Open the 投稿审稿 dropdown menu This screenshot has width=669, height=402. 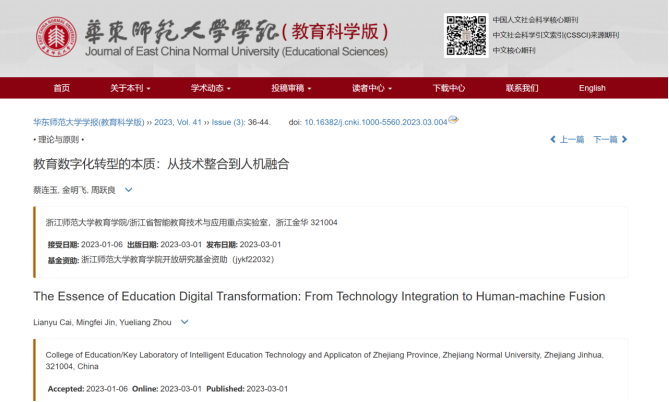(x=291, y=88)
